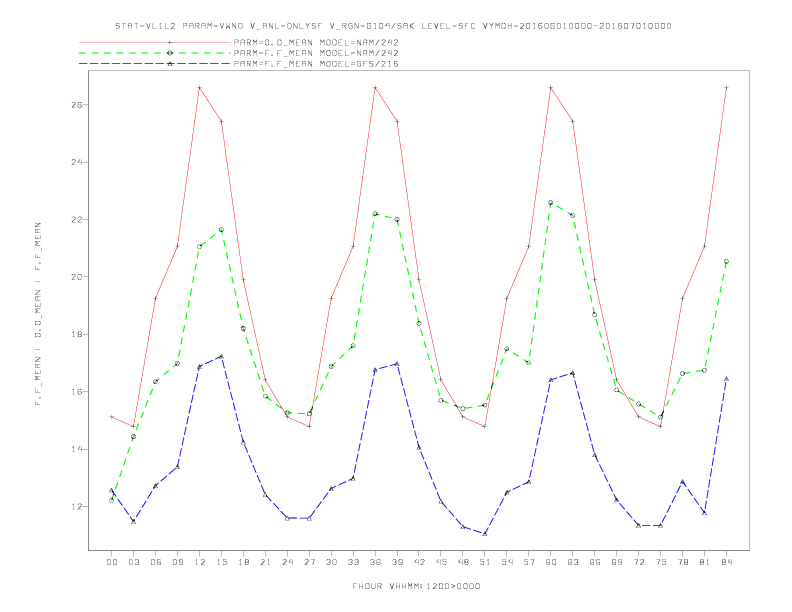Screen dimensions: 792x612
Task: Click y-axis tick value 12
Action: click(78, 506)
